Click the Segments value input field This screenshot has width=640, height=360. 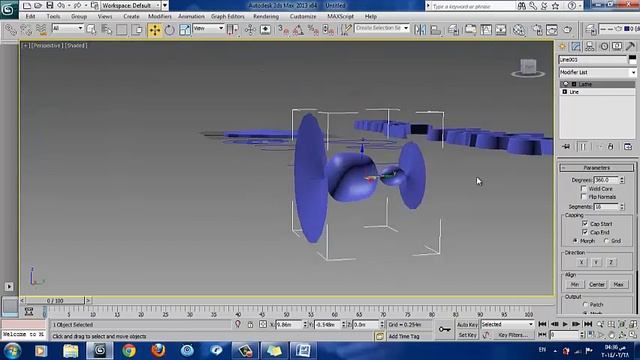[606, 207]
